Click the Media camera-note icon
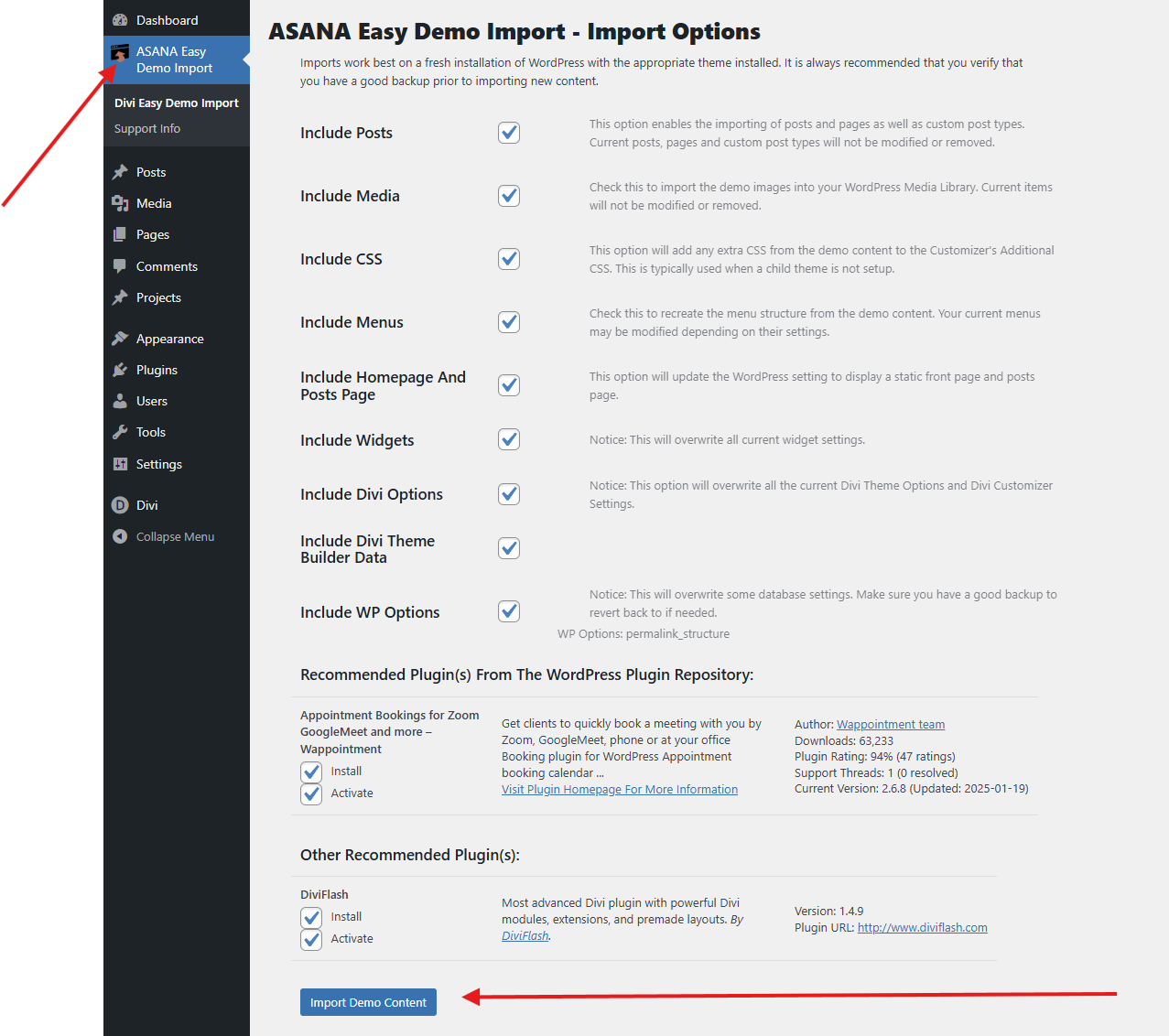Viewport: 1169px width, 1036px height. pyautogui.click(x=120, y=203)
